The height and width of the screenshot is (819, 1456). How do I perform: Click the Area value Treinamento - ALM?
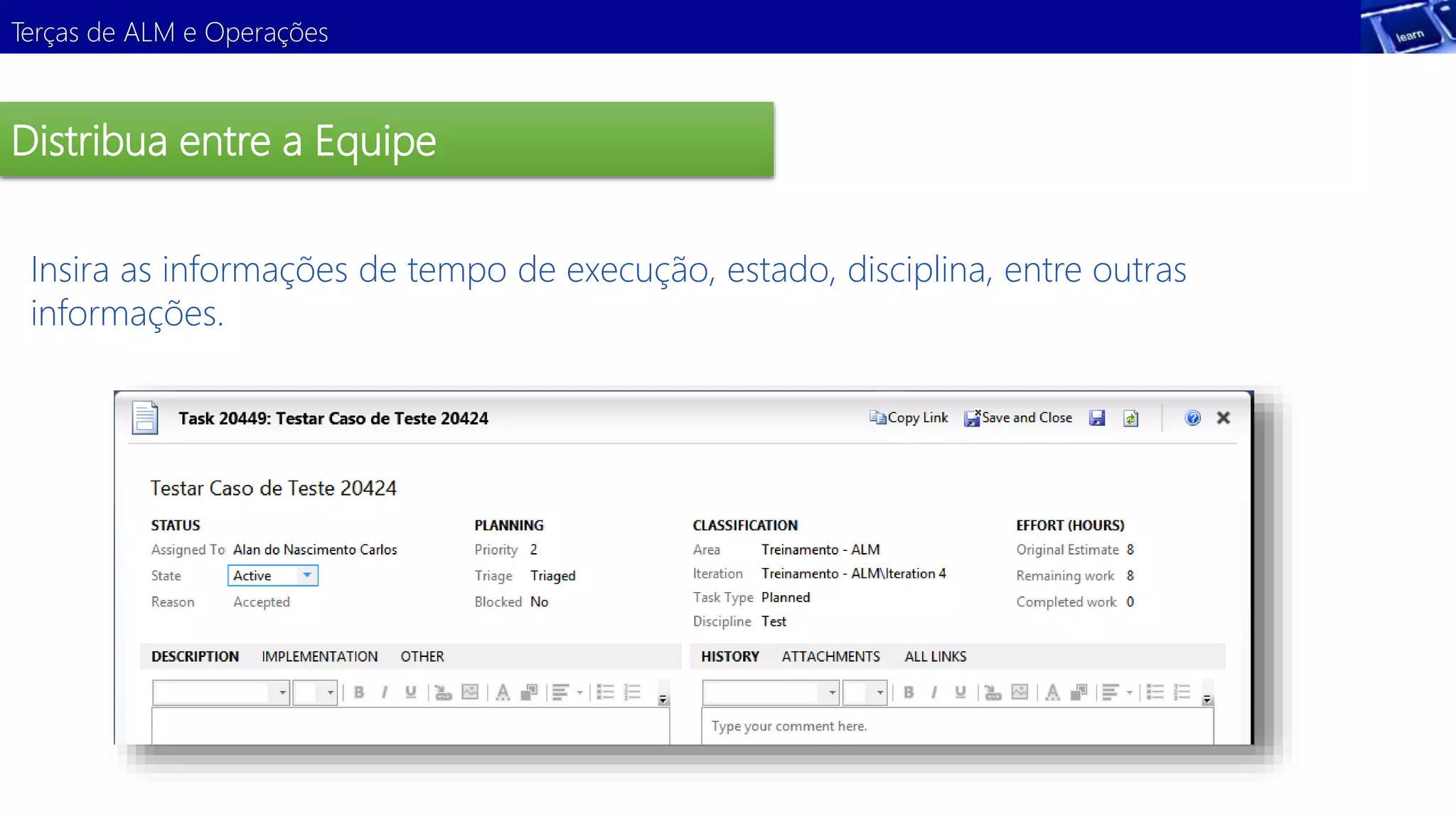820,550
